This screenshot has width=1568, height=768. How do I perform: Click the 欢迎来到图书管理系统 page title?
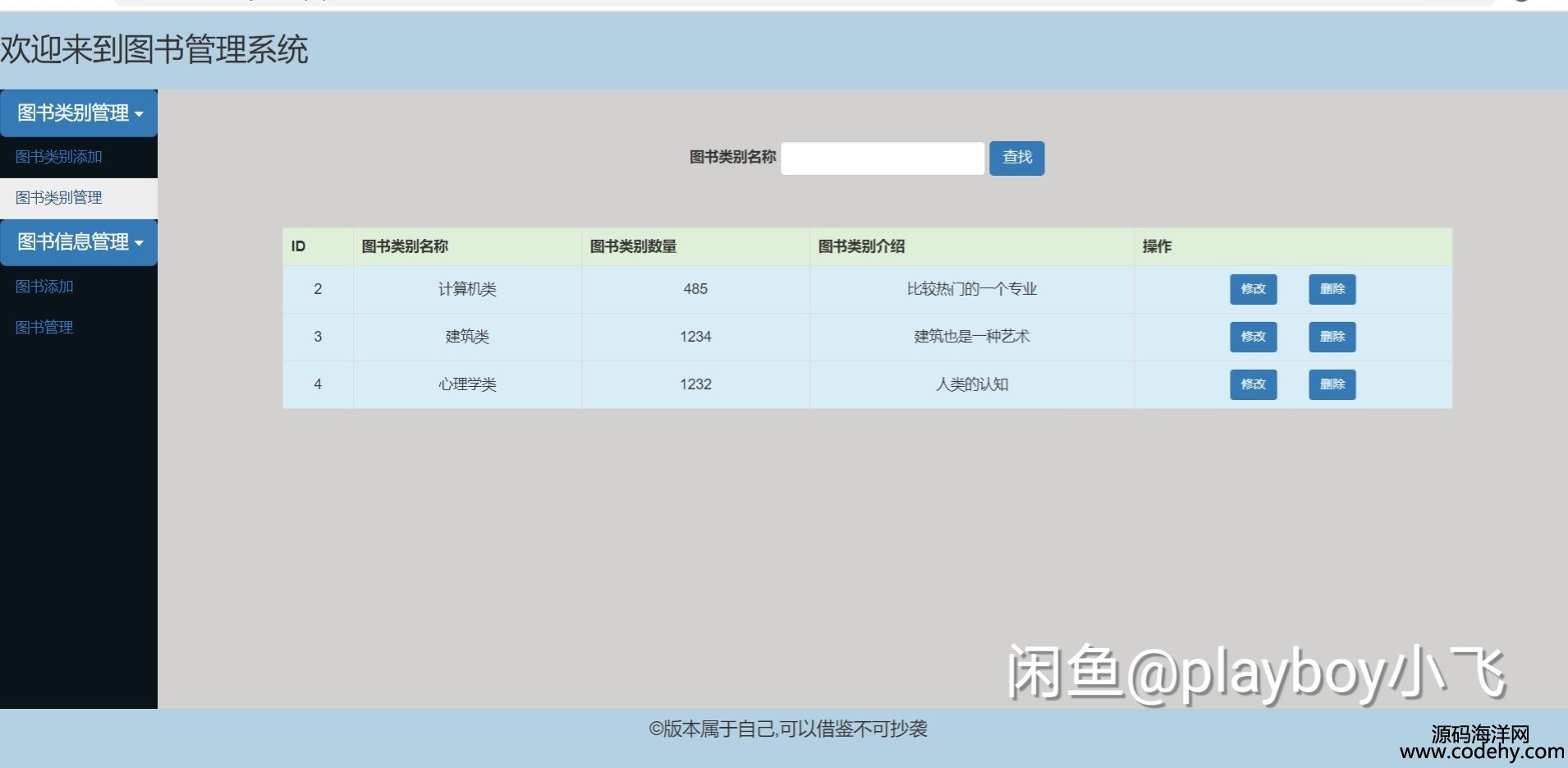point(154,50)
